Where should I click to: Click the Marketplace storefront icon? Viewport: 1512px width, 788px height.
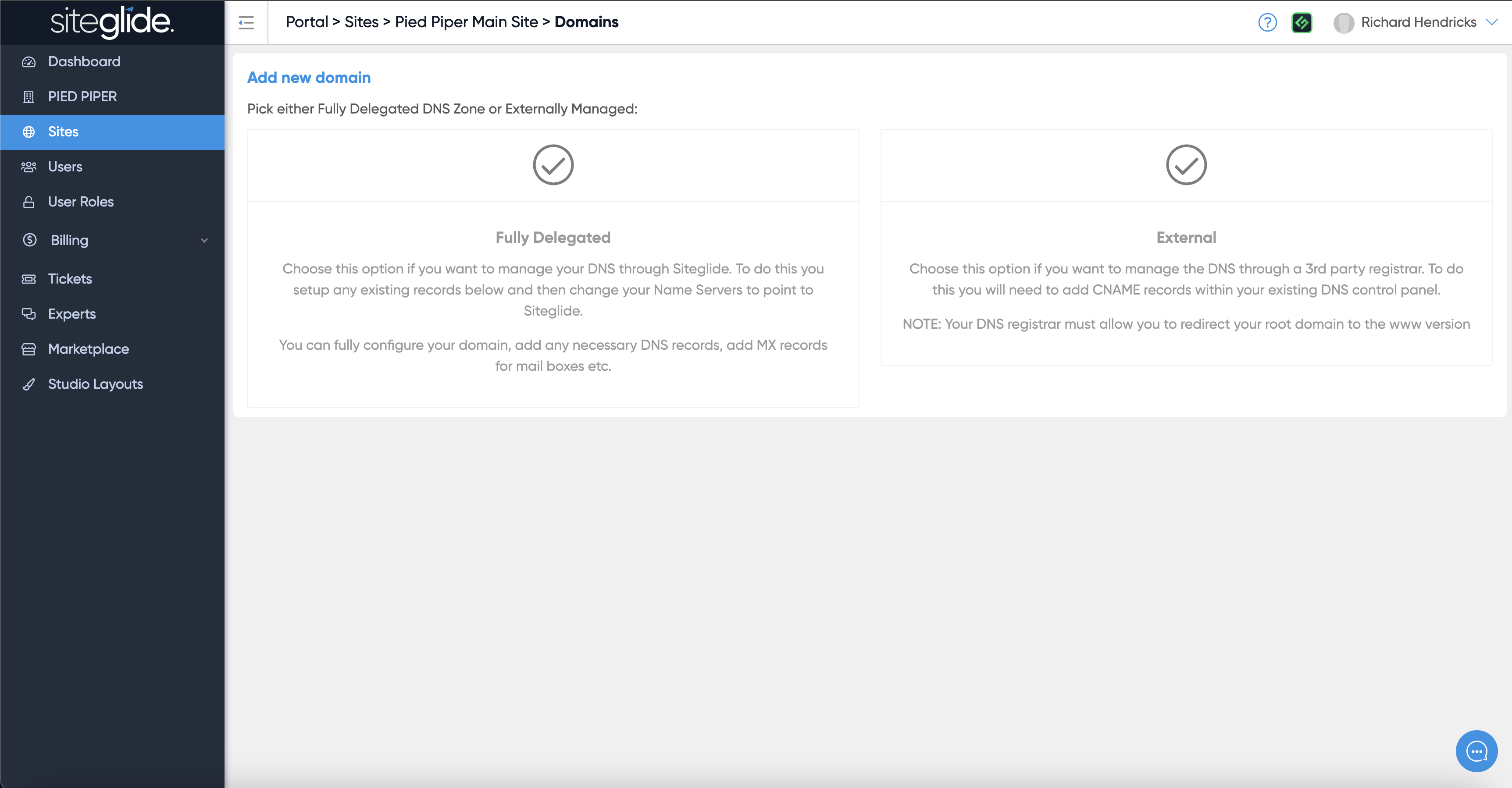point(29,349)
